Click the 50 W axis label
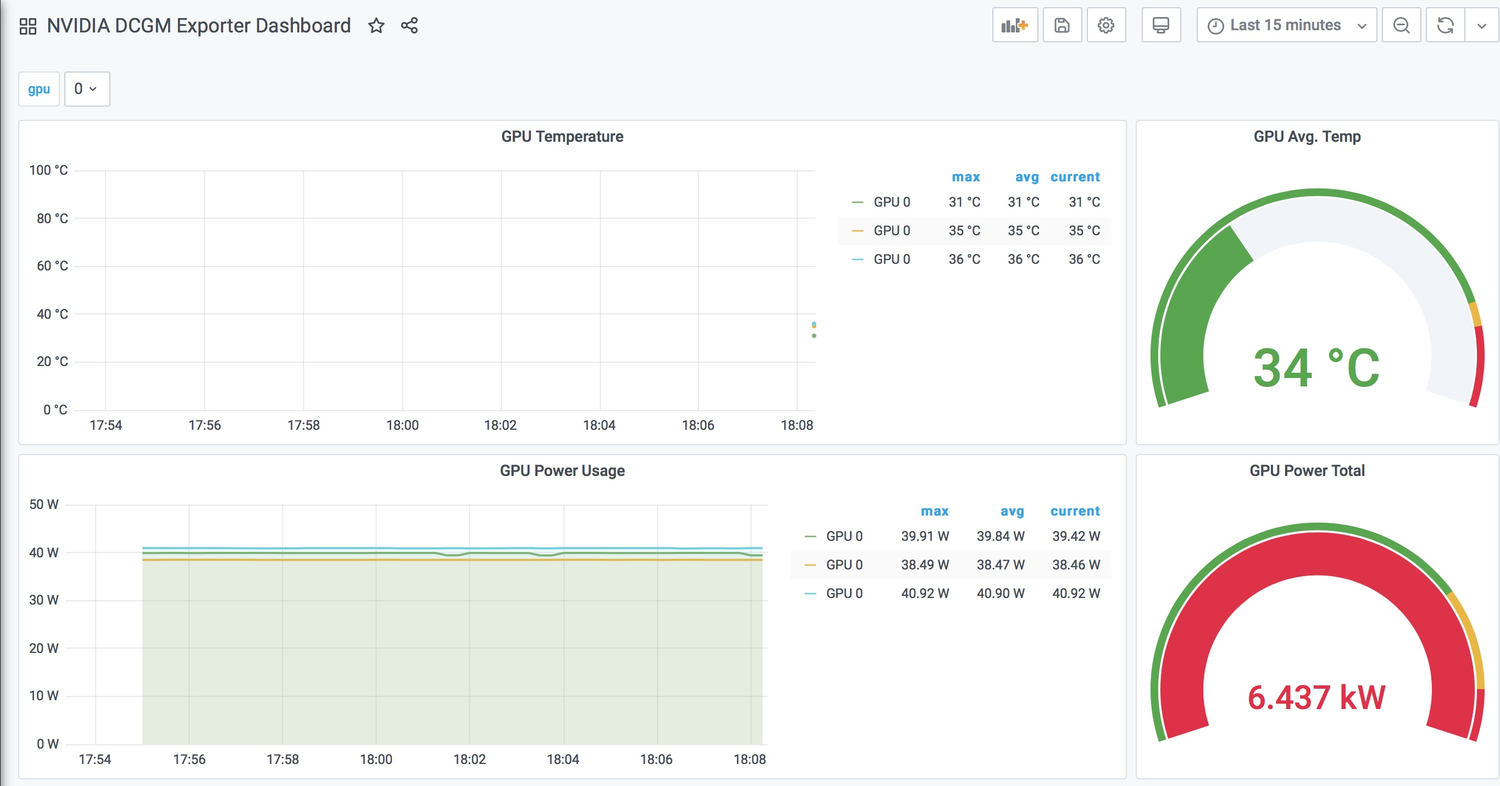The width and height of the screenshot is (1500, 786). coord(45,504)
